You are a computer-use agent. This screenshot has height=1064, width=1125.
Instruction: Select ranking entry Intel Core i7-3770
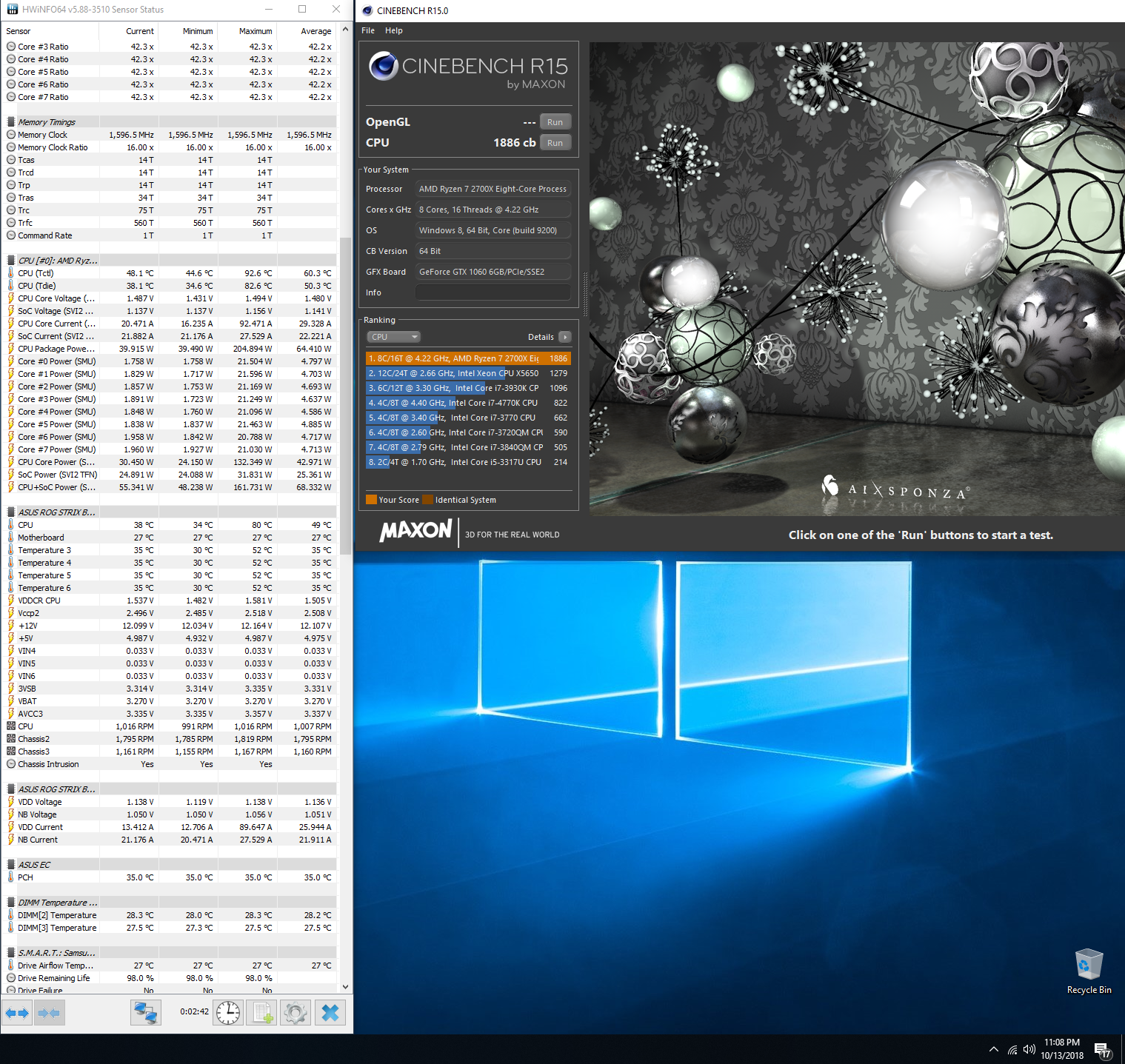[x=468, y=418]
